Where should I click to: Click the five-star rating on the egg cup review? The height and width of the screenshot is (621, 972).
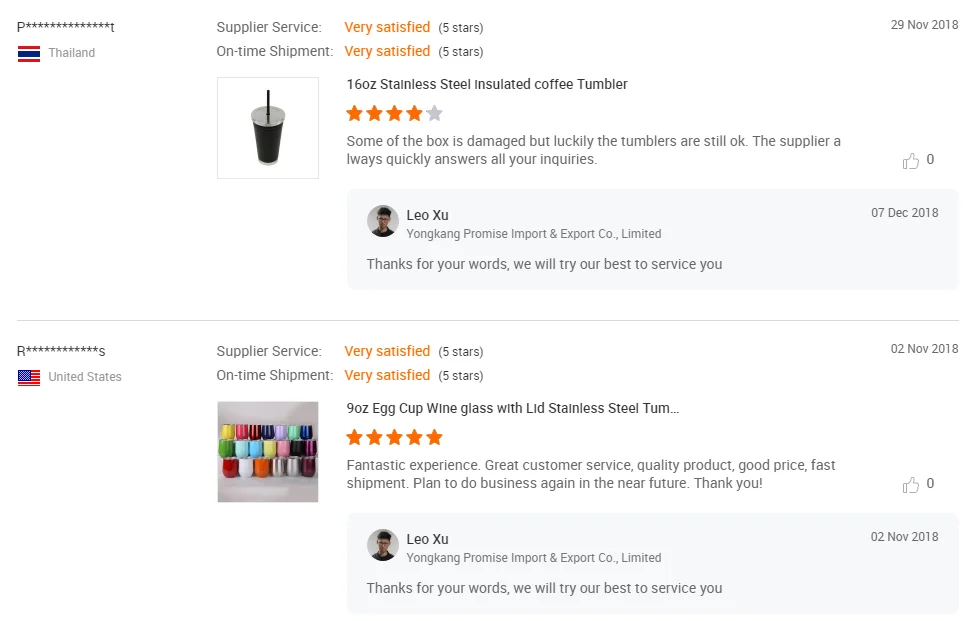click(x=394, y=438)
